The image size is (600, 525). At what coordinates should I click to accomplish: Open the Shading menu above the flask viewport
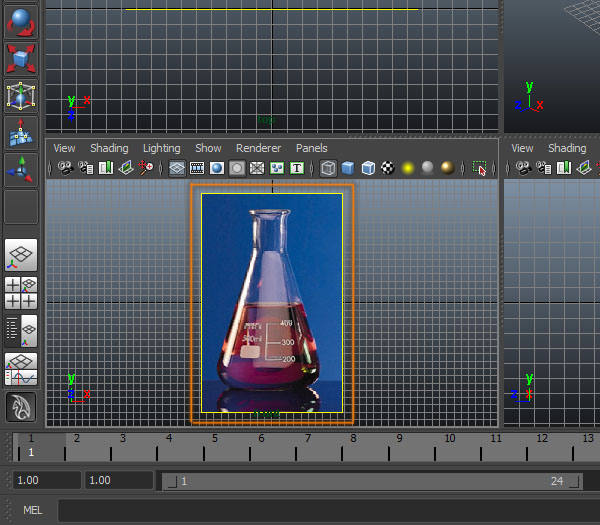click(x=109, y=148)
